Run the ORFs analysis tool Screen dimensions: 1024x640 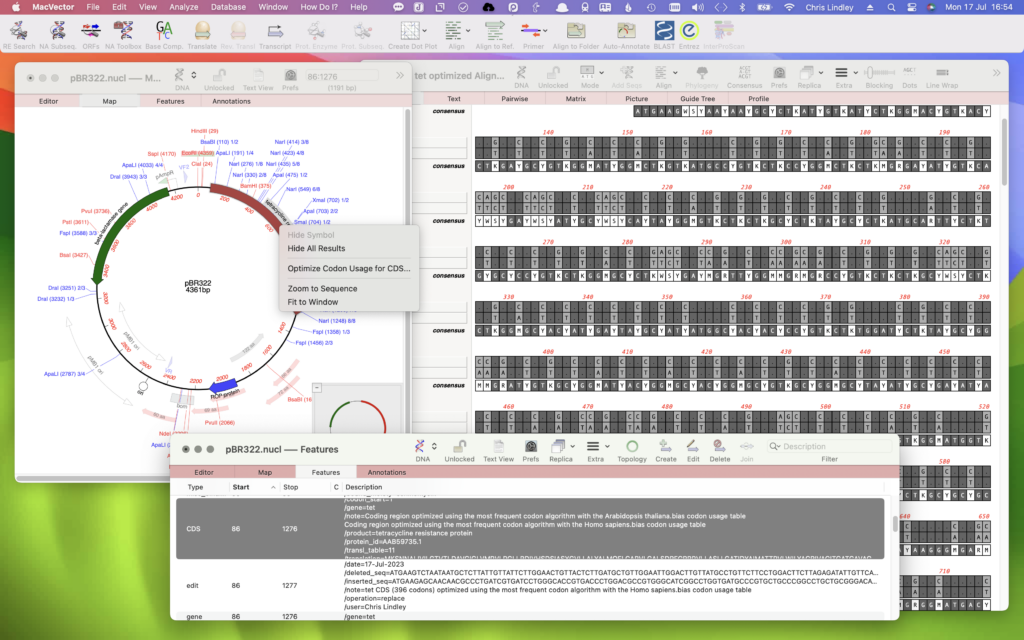tap(91, 35)
